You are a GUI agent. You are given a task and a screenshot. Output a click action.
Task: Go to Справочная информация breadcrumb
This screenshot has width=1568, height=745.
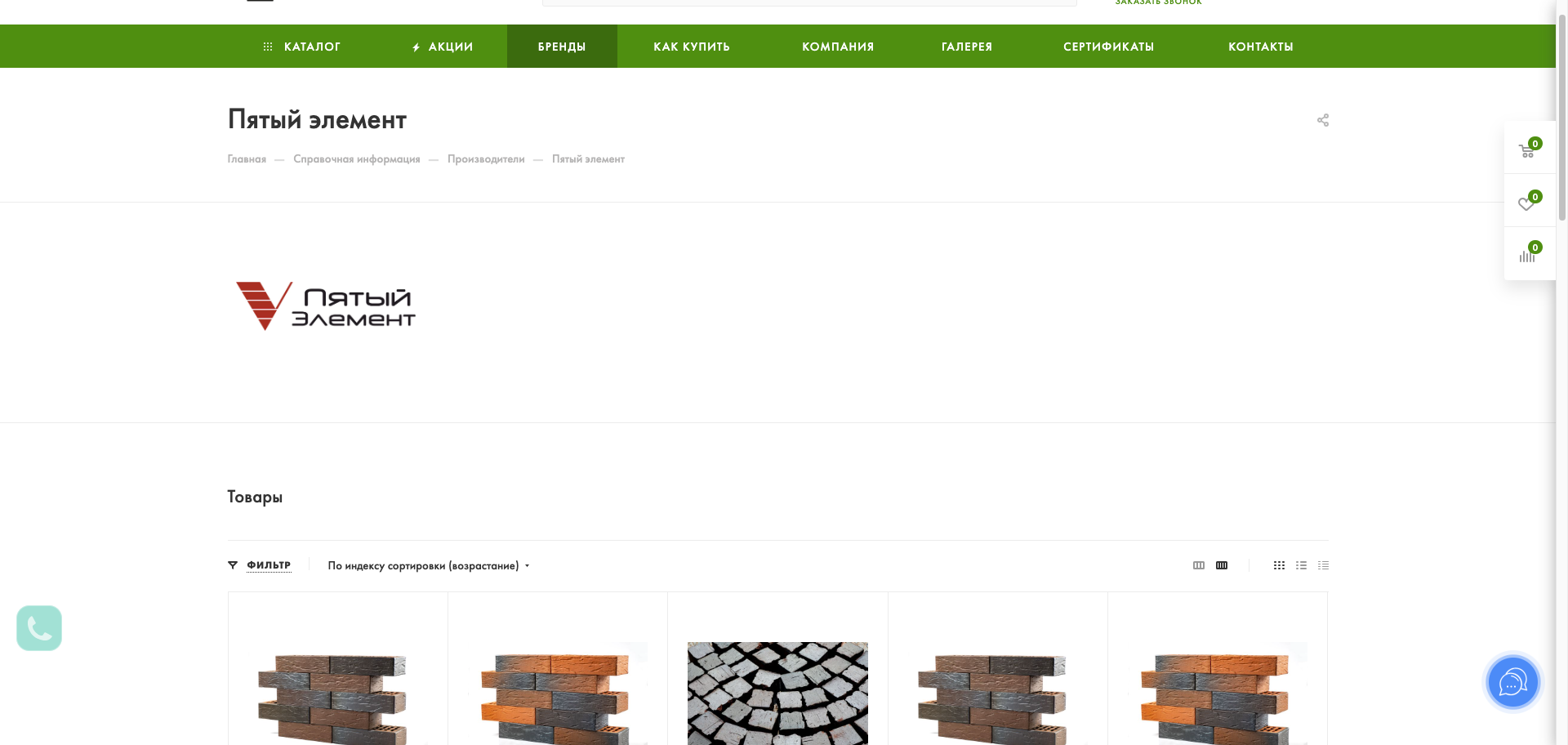(357, 159)
